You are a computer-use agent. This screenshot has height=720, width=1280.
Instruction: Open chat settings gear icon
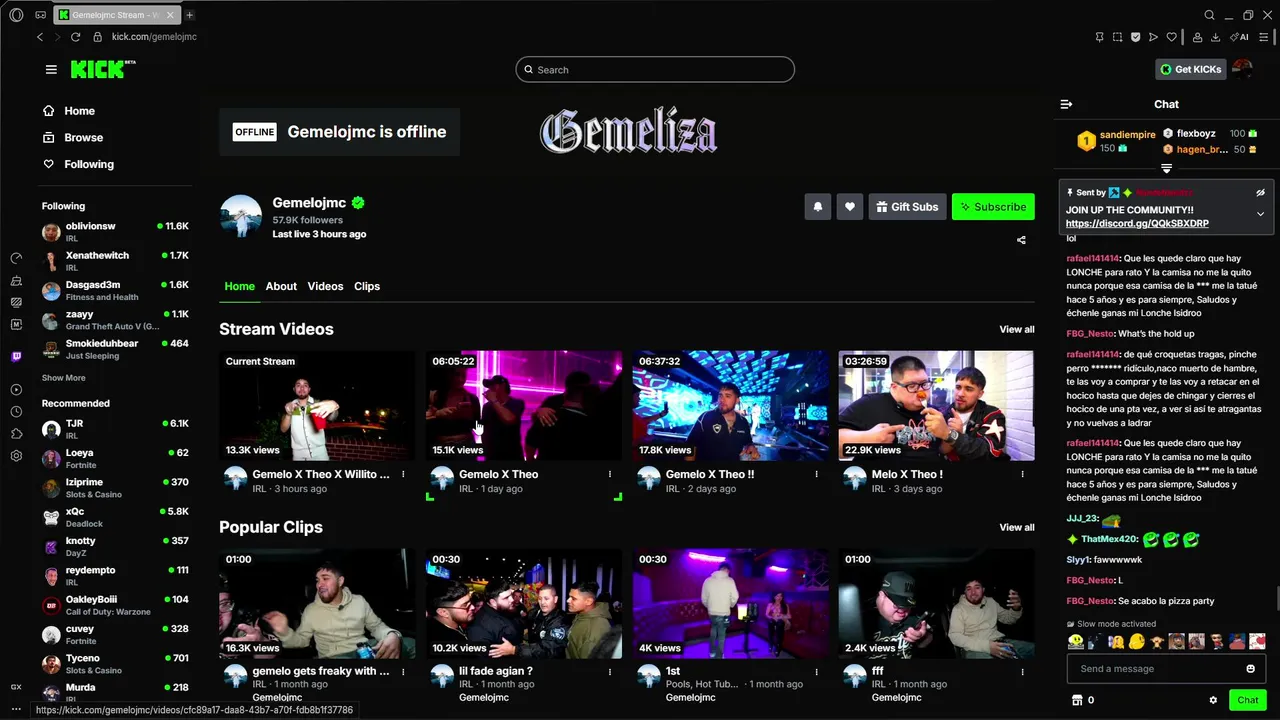(x=1213, y=700)
